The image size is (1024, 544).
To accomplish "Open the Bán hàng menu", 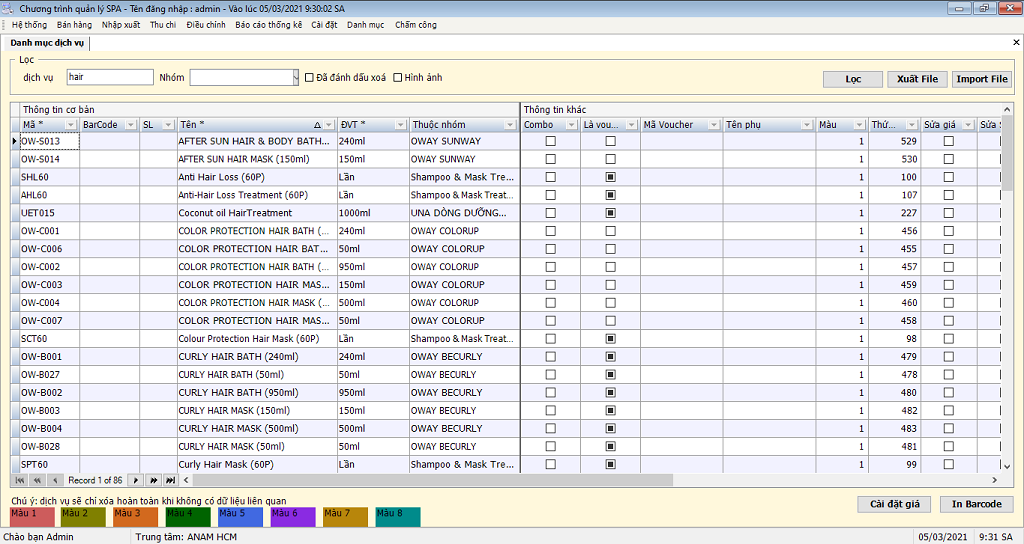I will 74,25.
